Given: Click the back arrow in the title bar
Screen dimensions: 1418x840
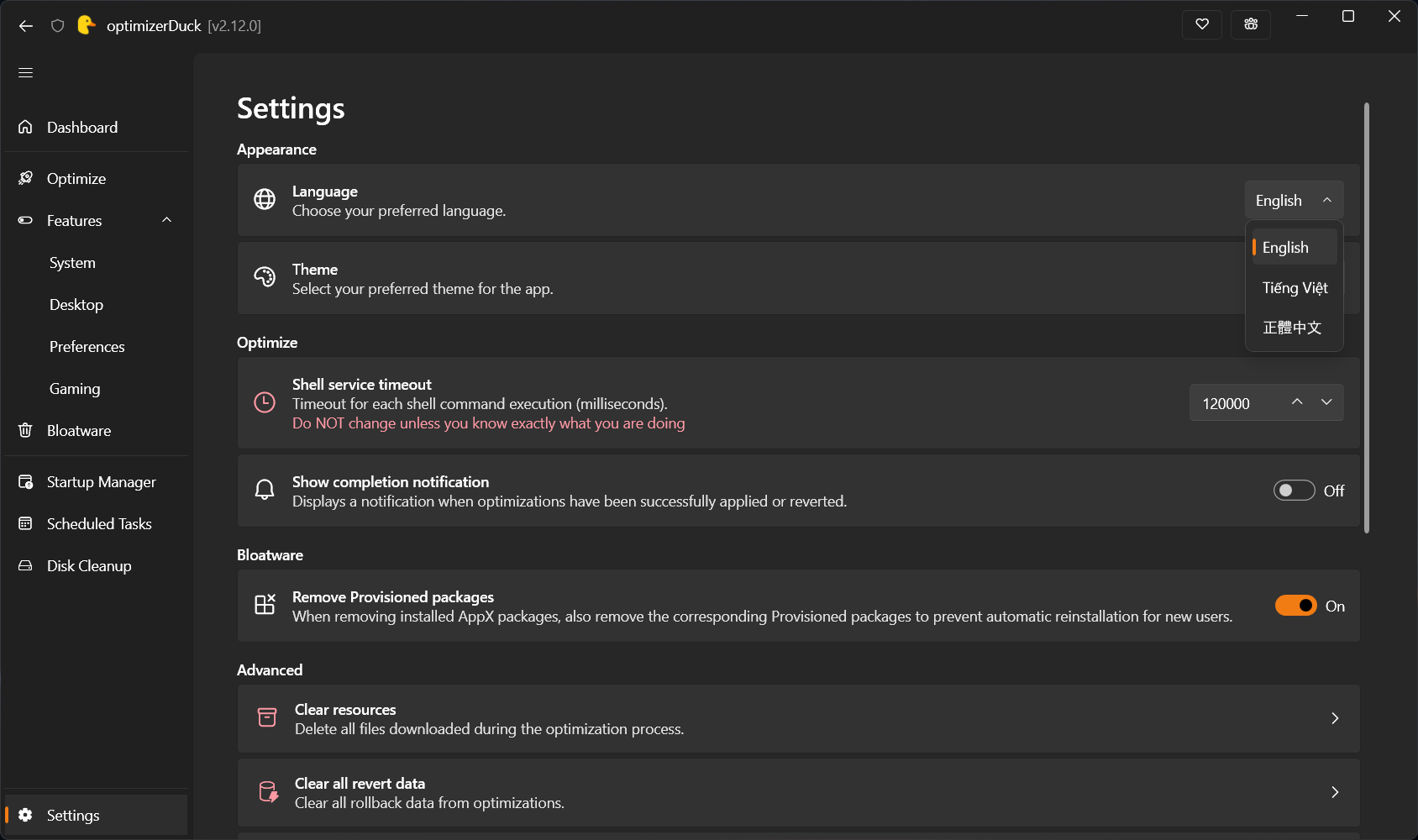Looking at the screenshot, I should [x=26, y=26].
